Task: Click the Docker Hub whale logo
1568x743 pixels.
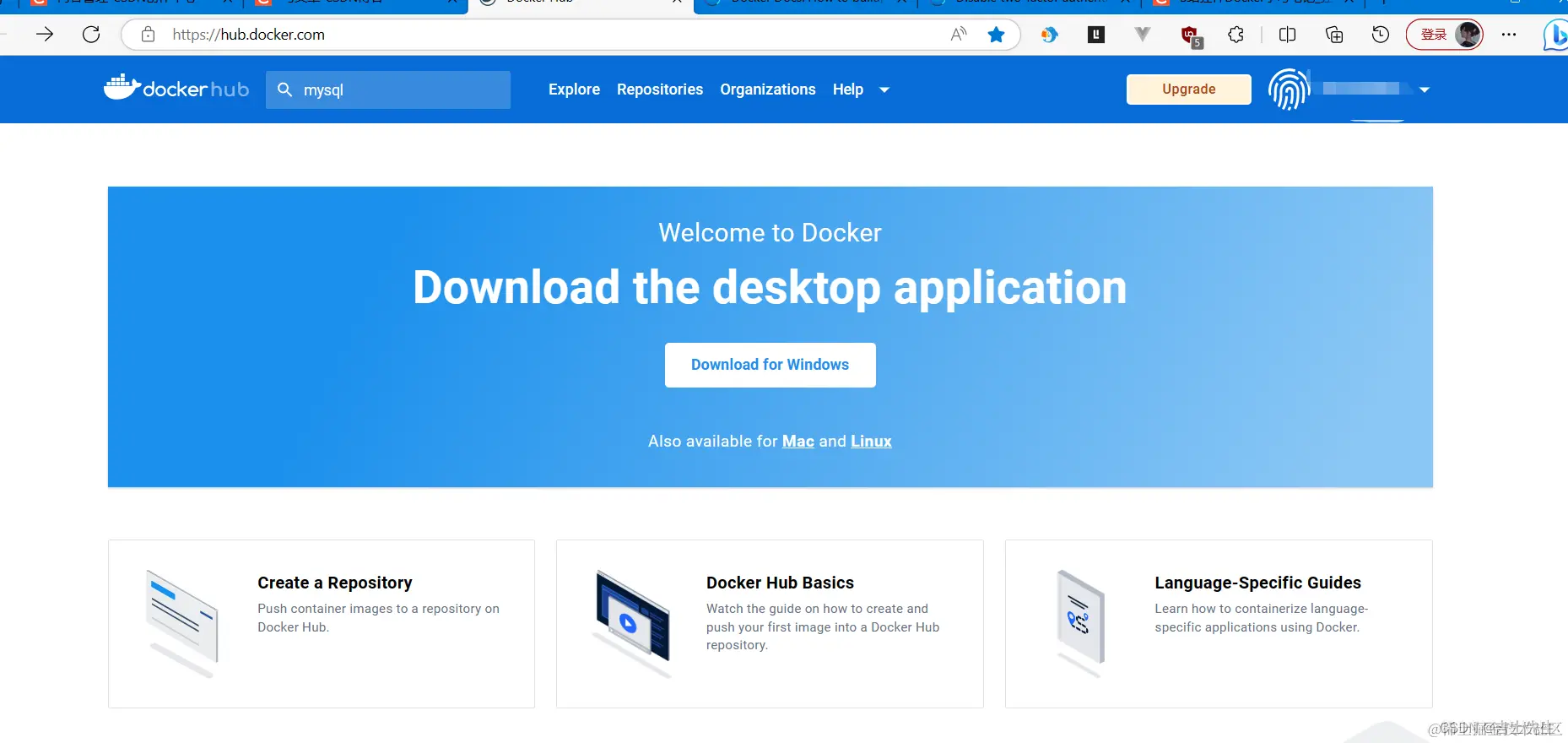Action: (x=176, y=88)
